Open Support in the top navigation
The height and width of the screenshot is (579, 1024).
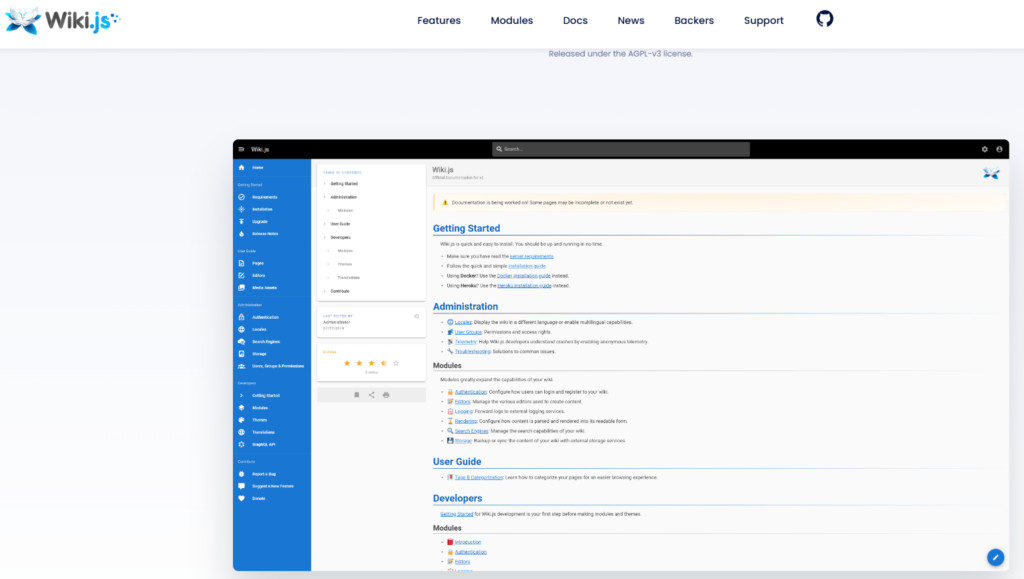[x=763, y=21]
